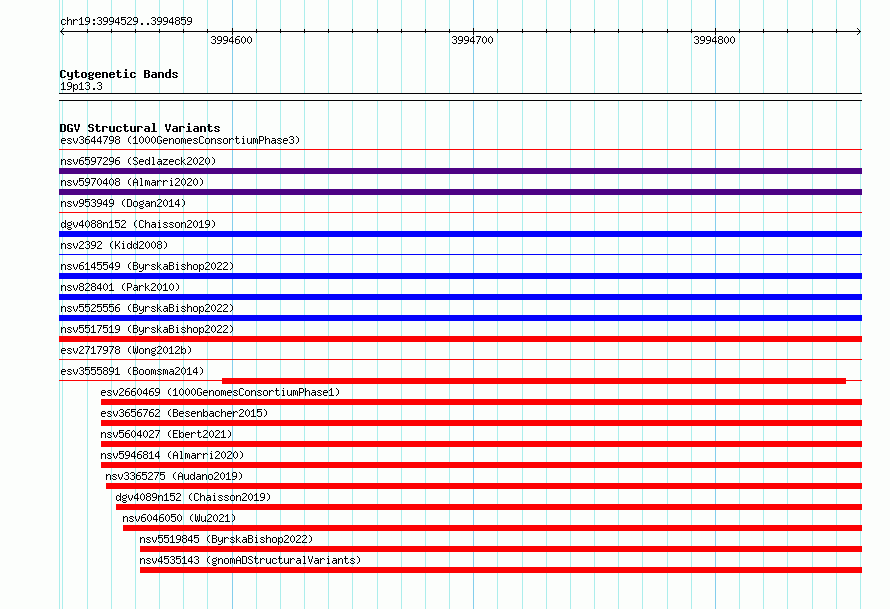
Task: Click the red bar under nsv5946814
Action: click(481, 465)
